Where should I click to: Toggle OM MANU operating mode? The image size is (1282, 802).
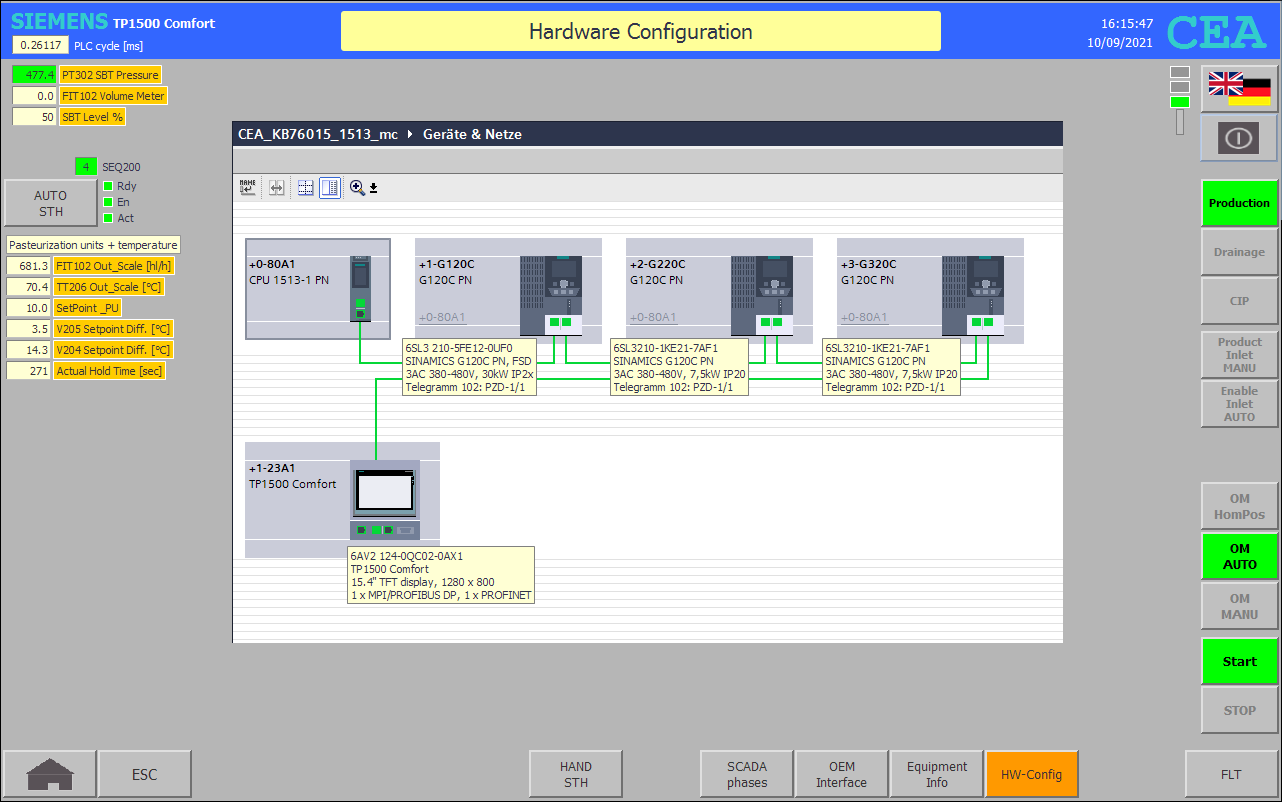[1239, 606]
